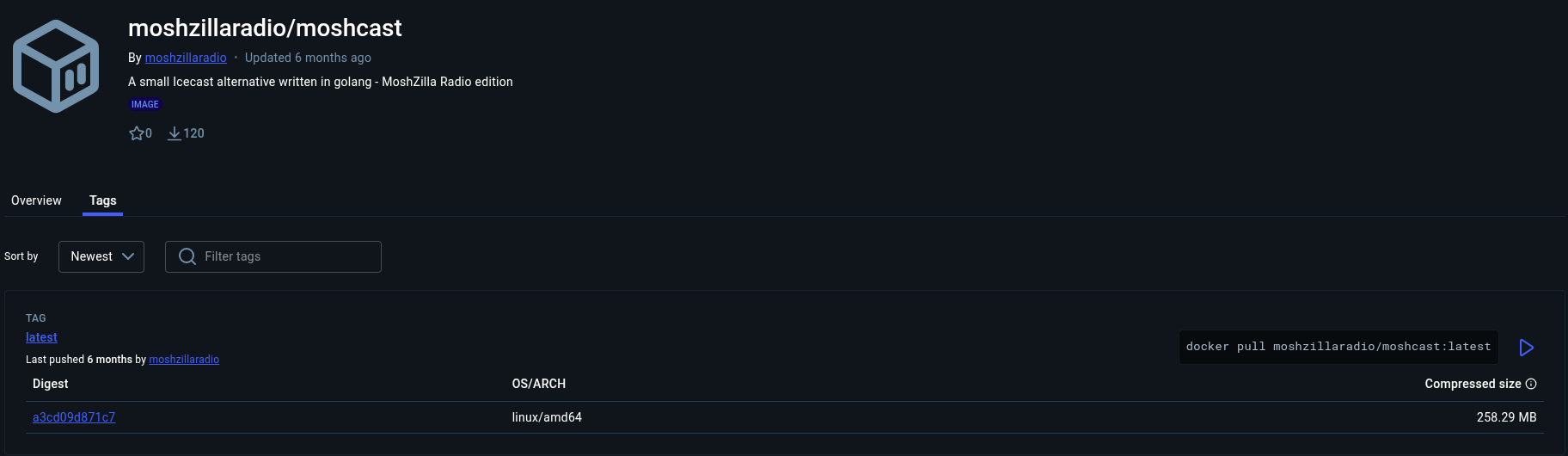Click the 258.29 MB compressed size value
The image size is (1568, 456).
1506,417
